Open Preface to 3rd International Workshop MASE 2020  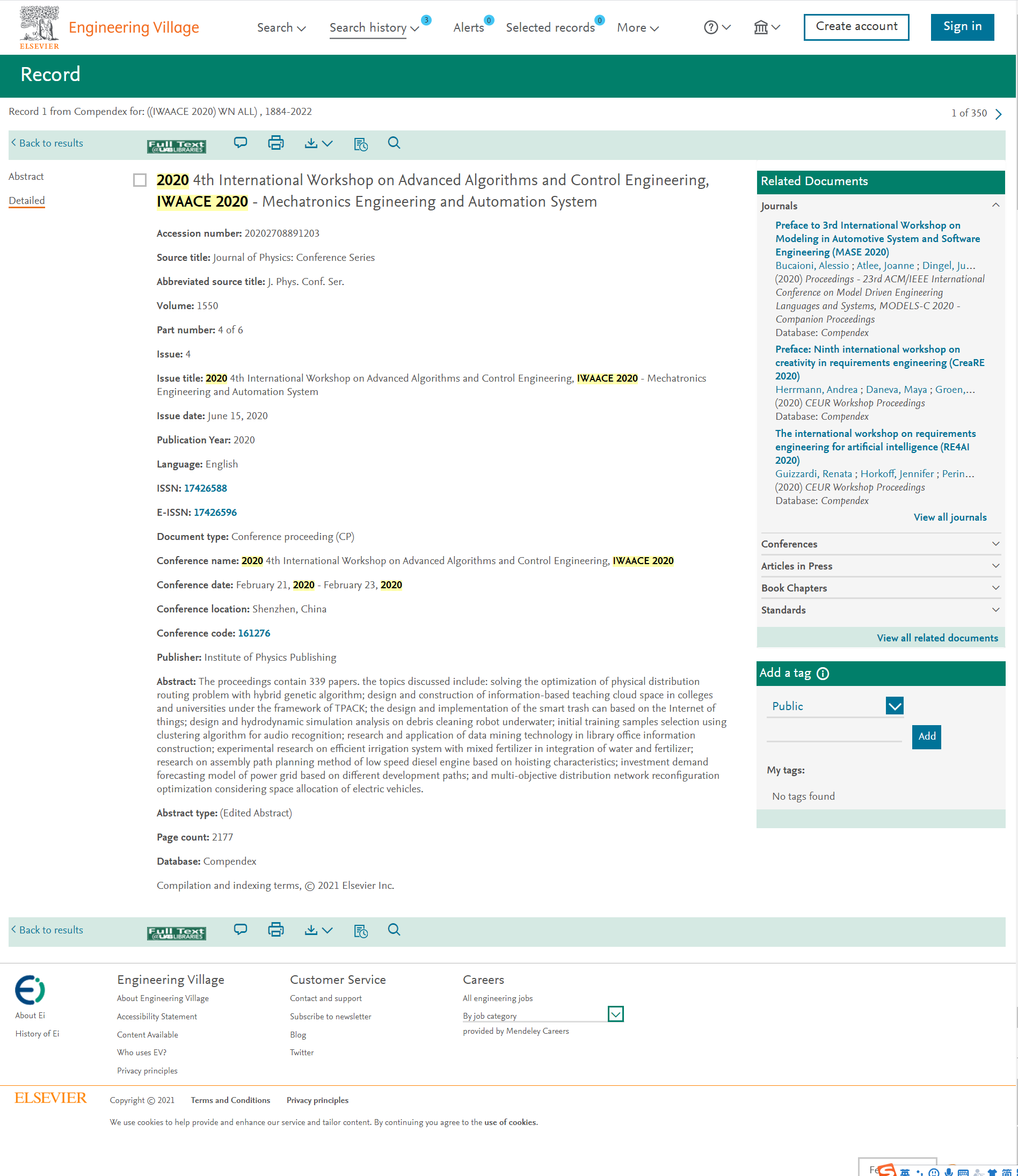tap(877, 238)
